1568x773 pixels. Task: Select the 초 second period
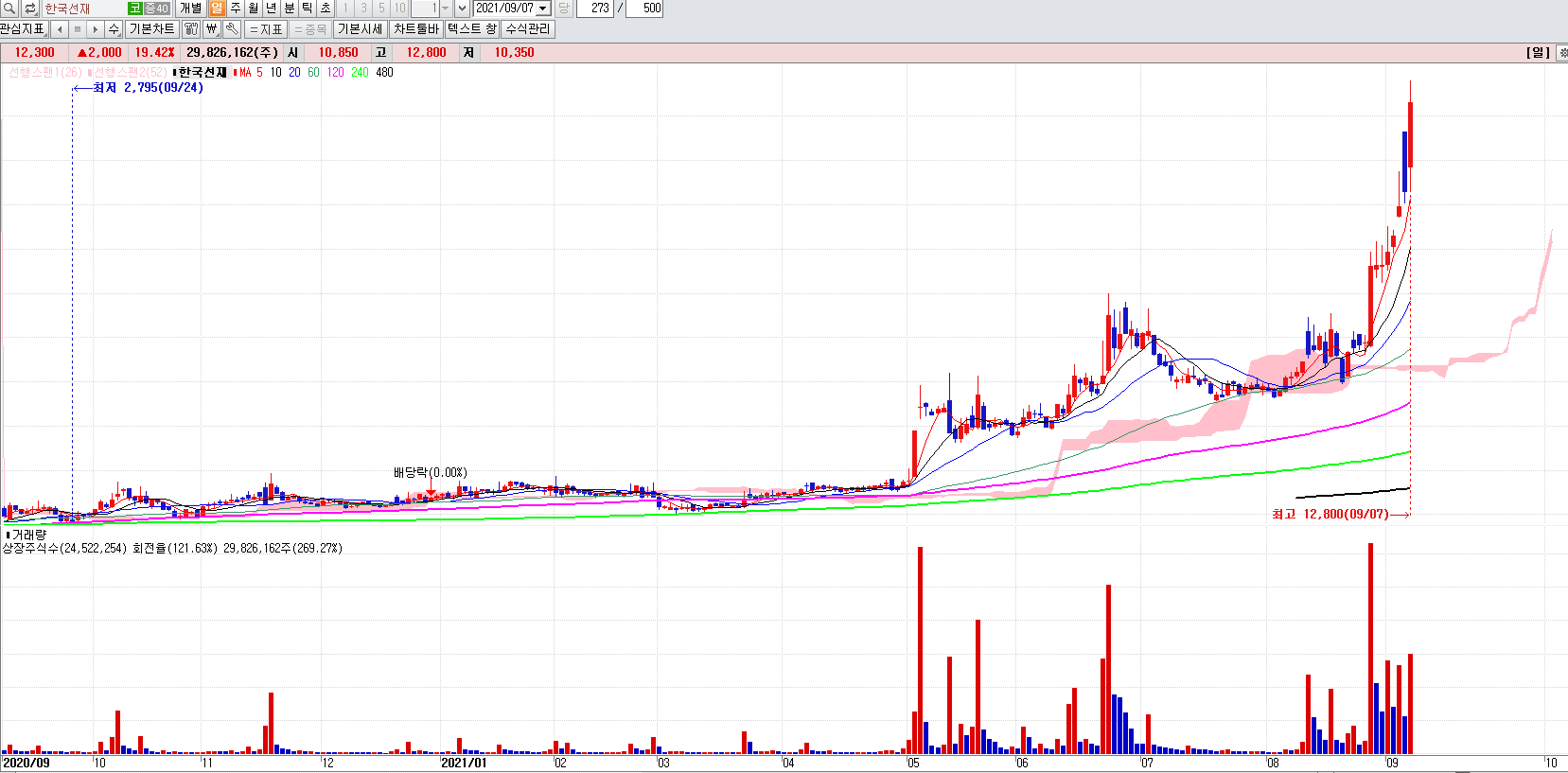coord(326,9)
